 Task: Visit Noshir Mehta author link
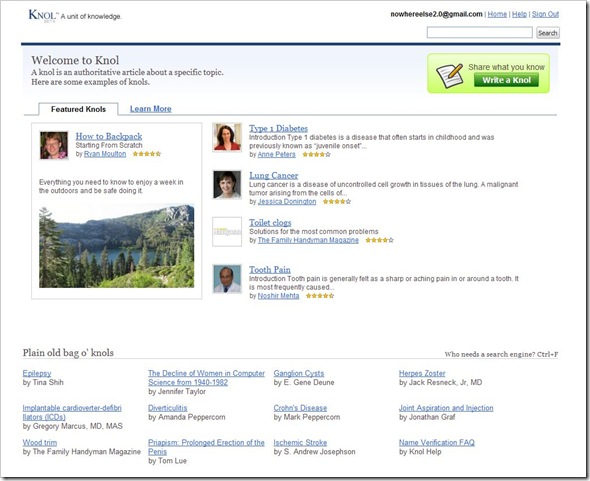278,296
